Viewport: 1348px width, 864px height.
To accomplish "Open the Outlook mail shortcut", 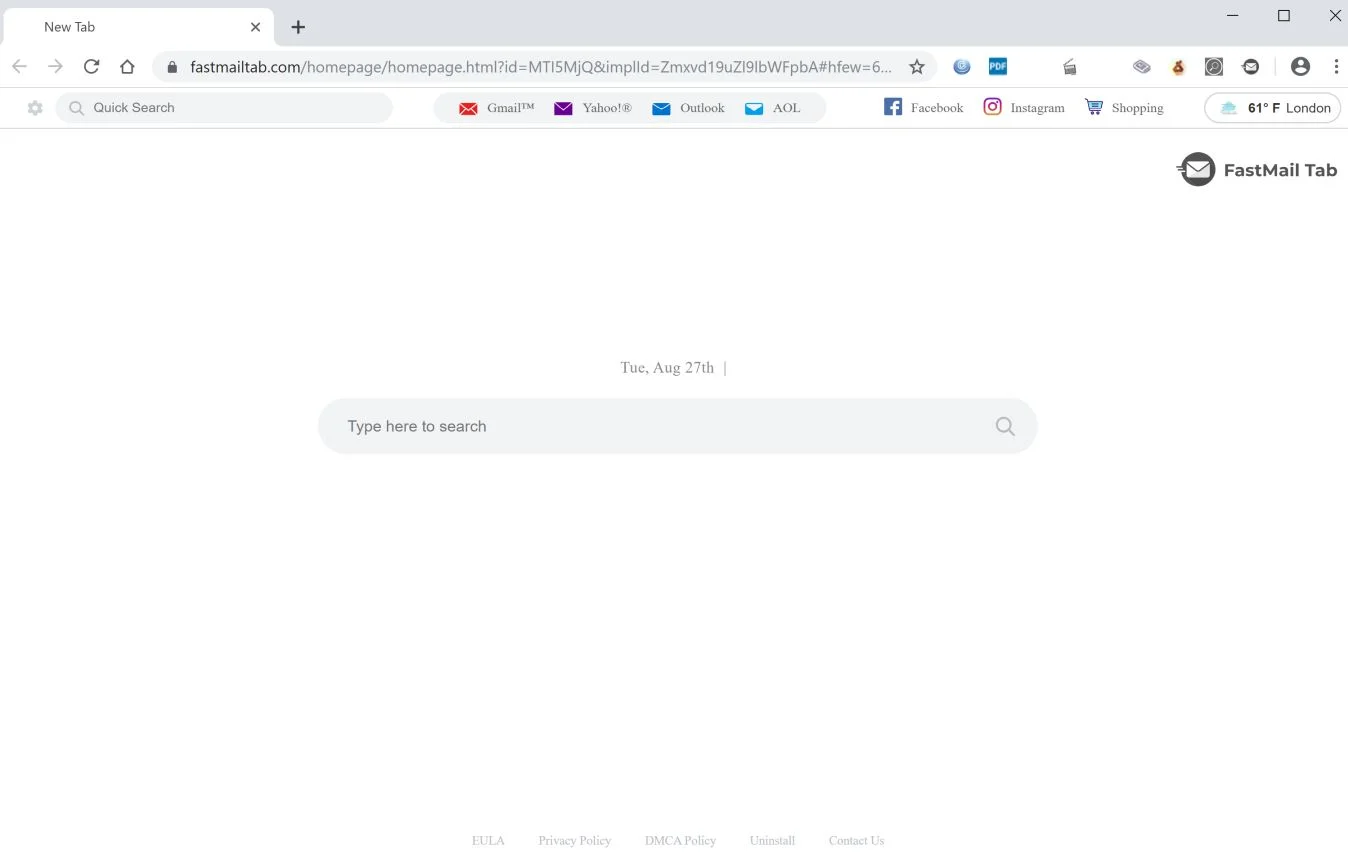I will [x=688, y=108].
